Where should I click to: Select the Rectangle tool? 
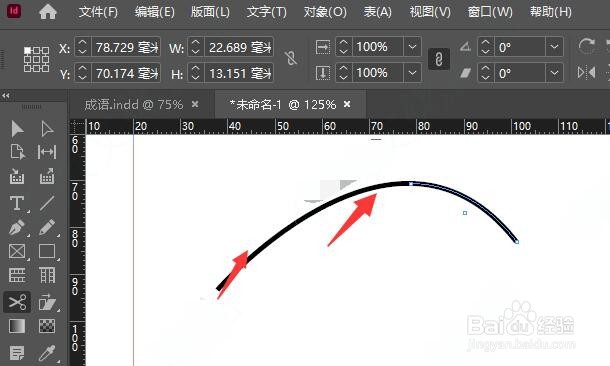(x=47, y=251)
